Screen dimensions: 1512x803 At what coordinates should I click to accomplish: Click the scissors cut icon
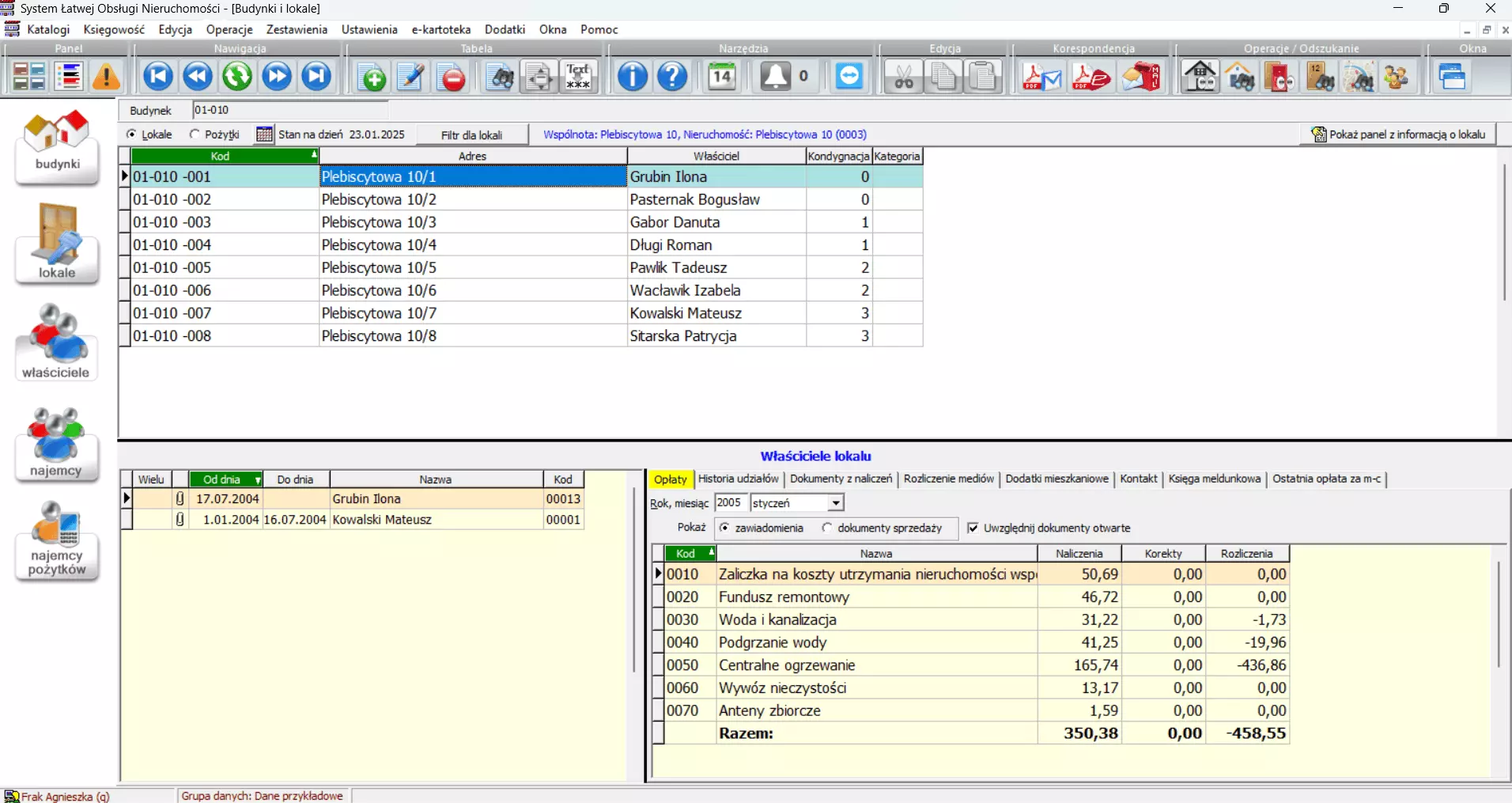pos(904,78)
